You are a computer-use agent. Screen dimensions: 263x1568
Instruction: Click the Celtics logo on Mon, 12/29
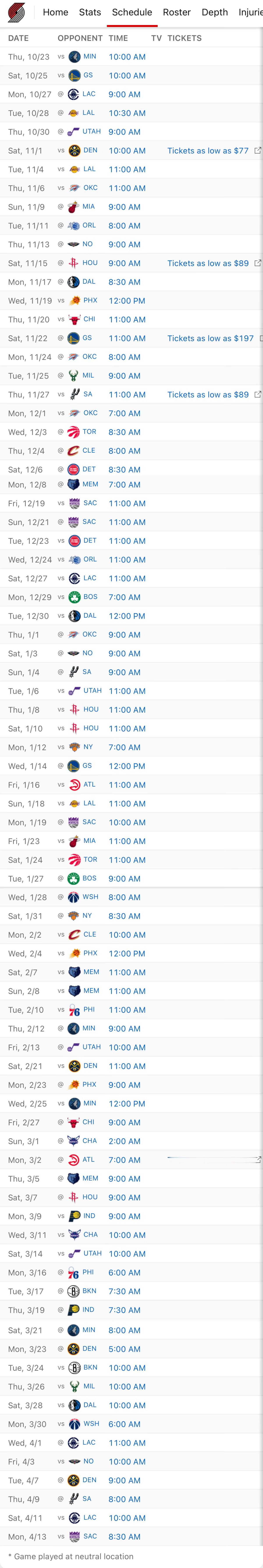tap(74, 597)
